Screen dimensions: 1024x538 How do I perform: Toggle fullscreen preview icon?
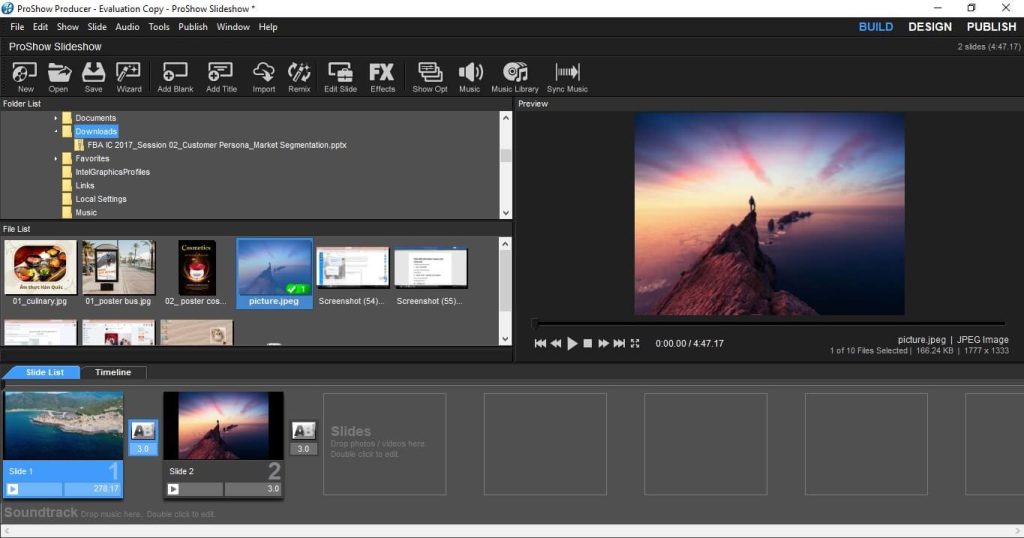coord(635,343)
